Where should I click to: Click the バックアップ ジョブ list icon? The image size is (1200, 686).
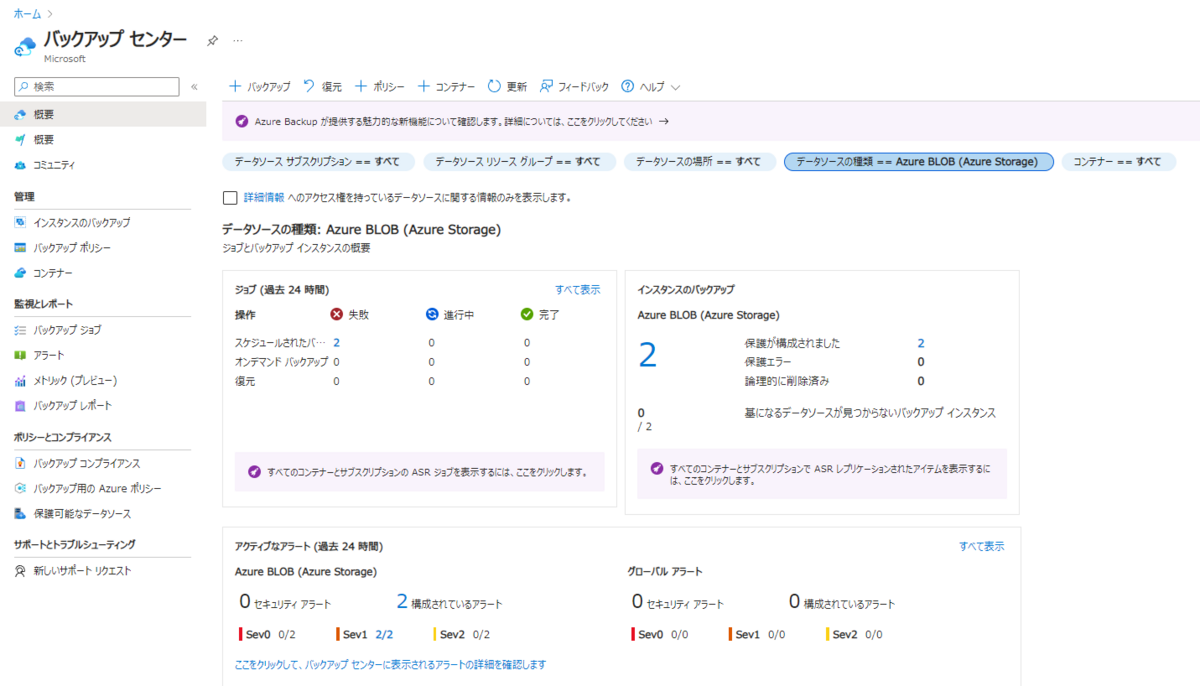click(x=20, y=329)
